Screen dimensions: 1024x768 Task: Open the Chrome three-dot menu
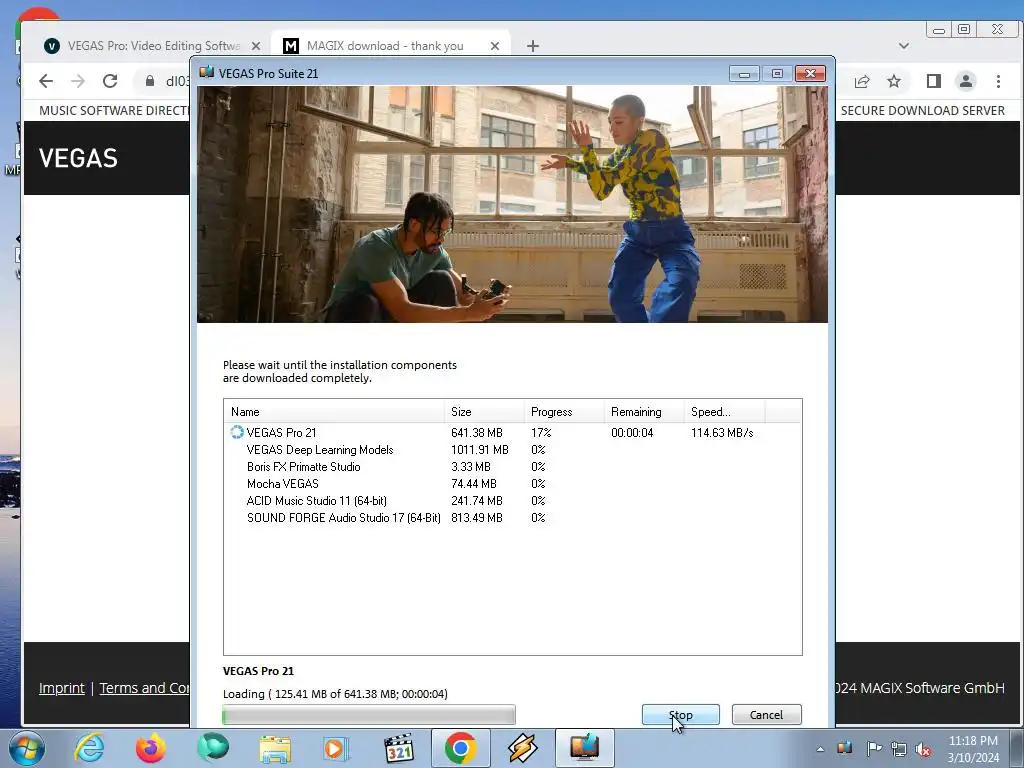pos(998,81)
